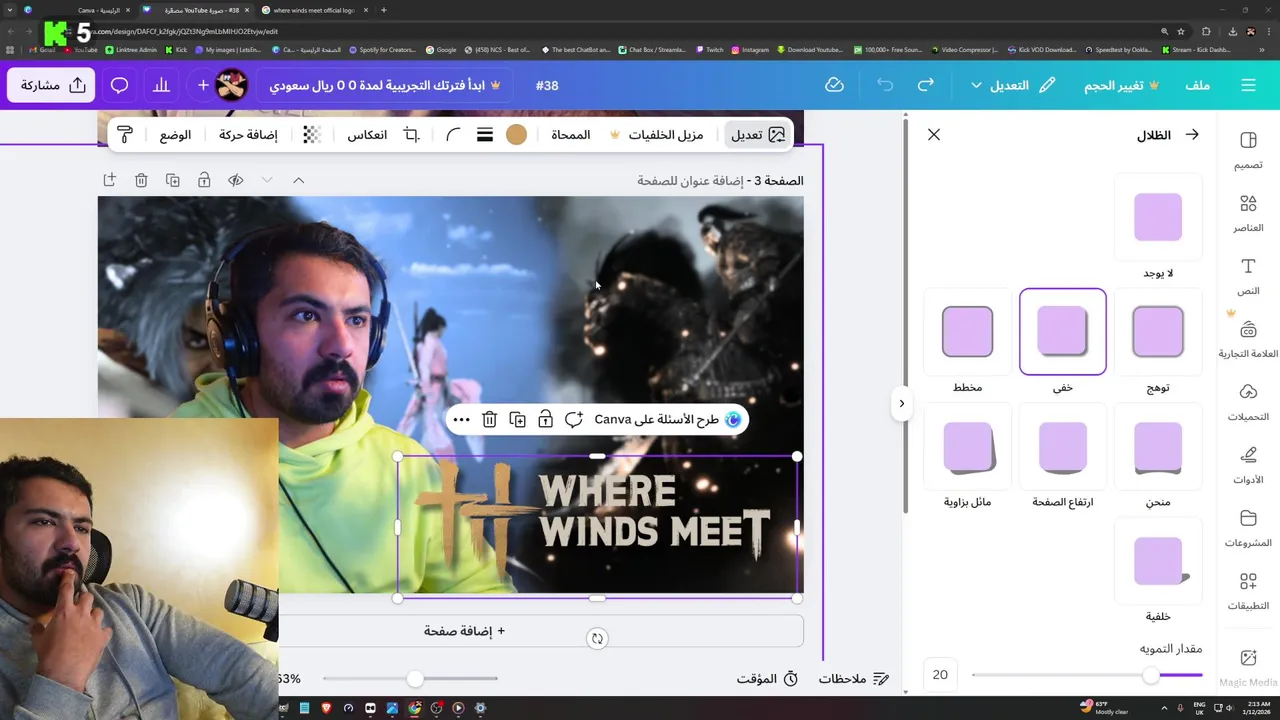The width and height of the screenshot is (1280, 720).
Task: Open ملاحظات notes
Action: point(853,679)
